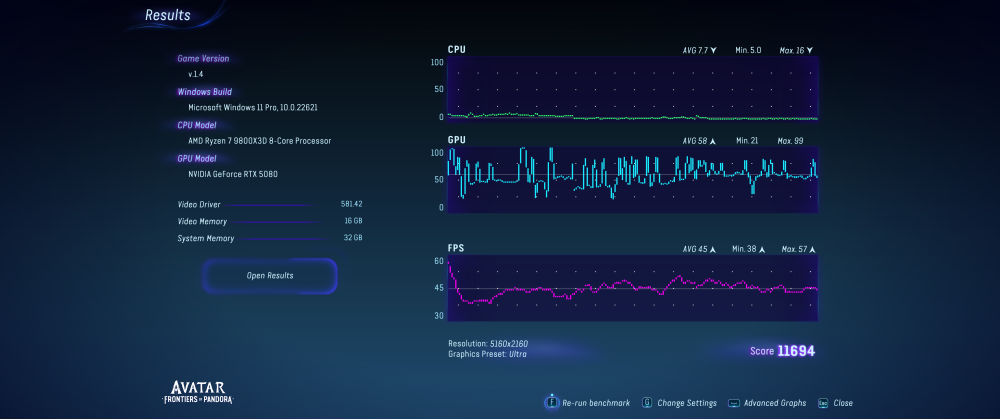Click the CPU usage graph
The height and width of the screenshot is (419, 1000).
coord(632,89)
